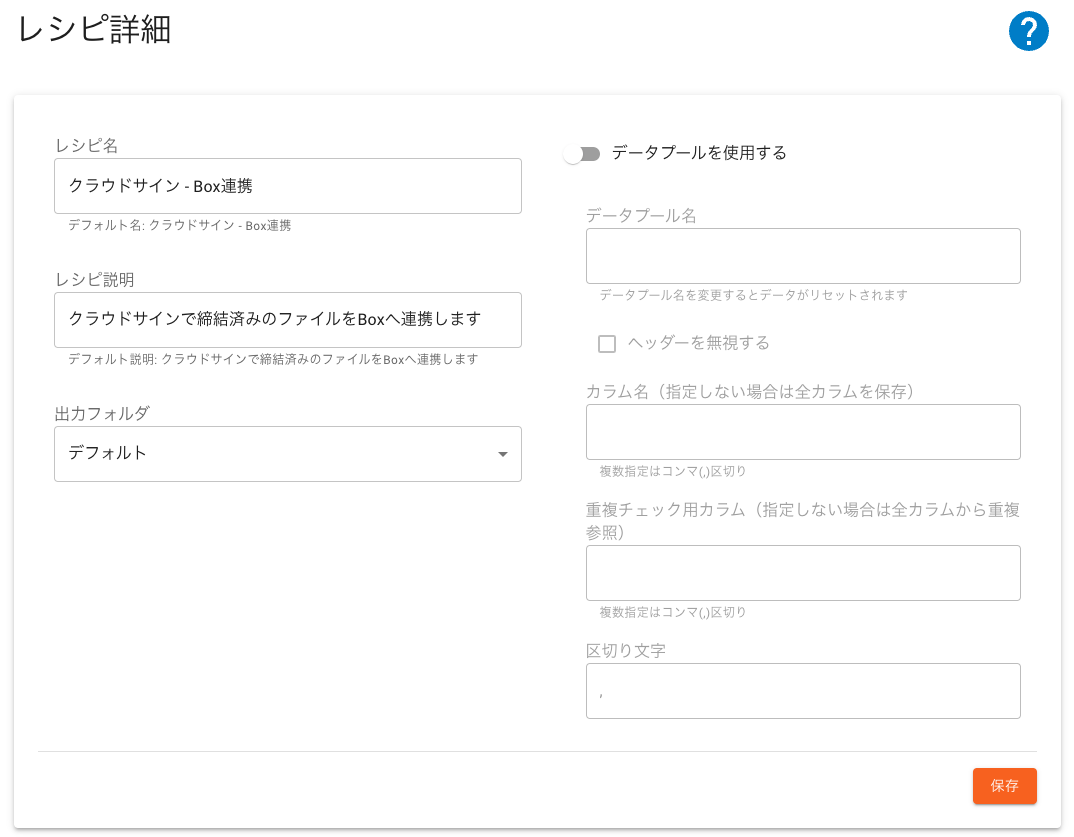Click the カラム名 input field
This screenshot has height=837, width=1074.
tap(803, 432)
